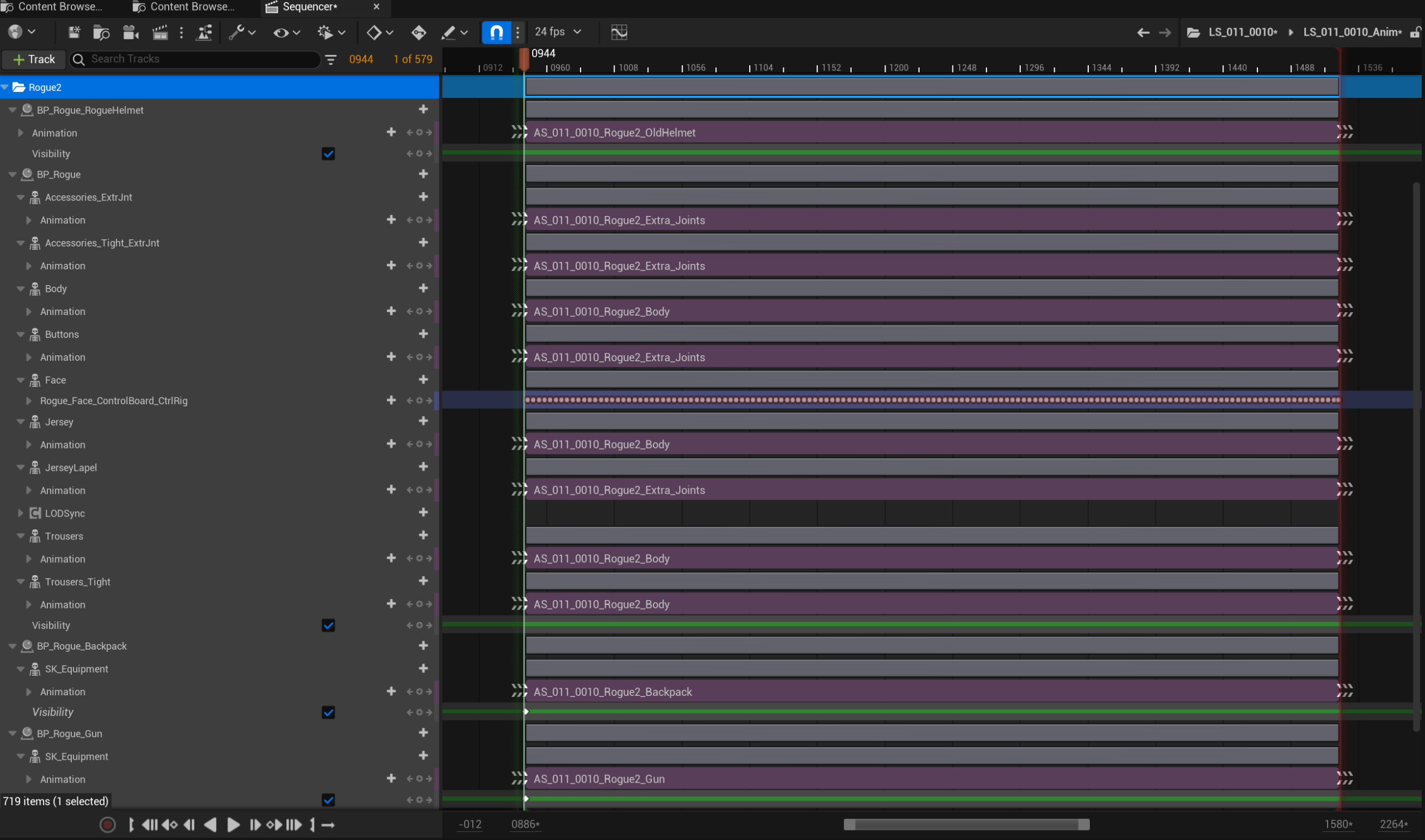The height and width of the screenshot is (840, 1425).
Task: Uncheck Visibility under BP_Rogue_RogueHelmet
Action: pyautogui.click(x=328, y=154)
